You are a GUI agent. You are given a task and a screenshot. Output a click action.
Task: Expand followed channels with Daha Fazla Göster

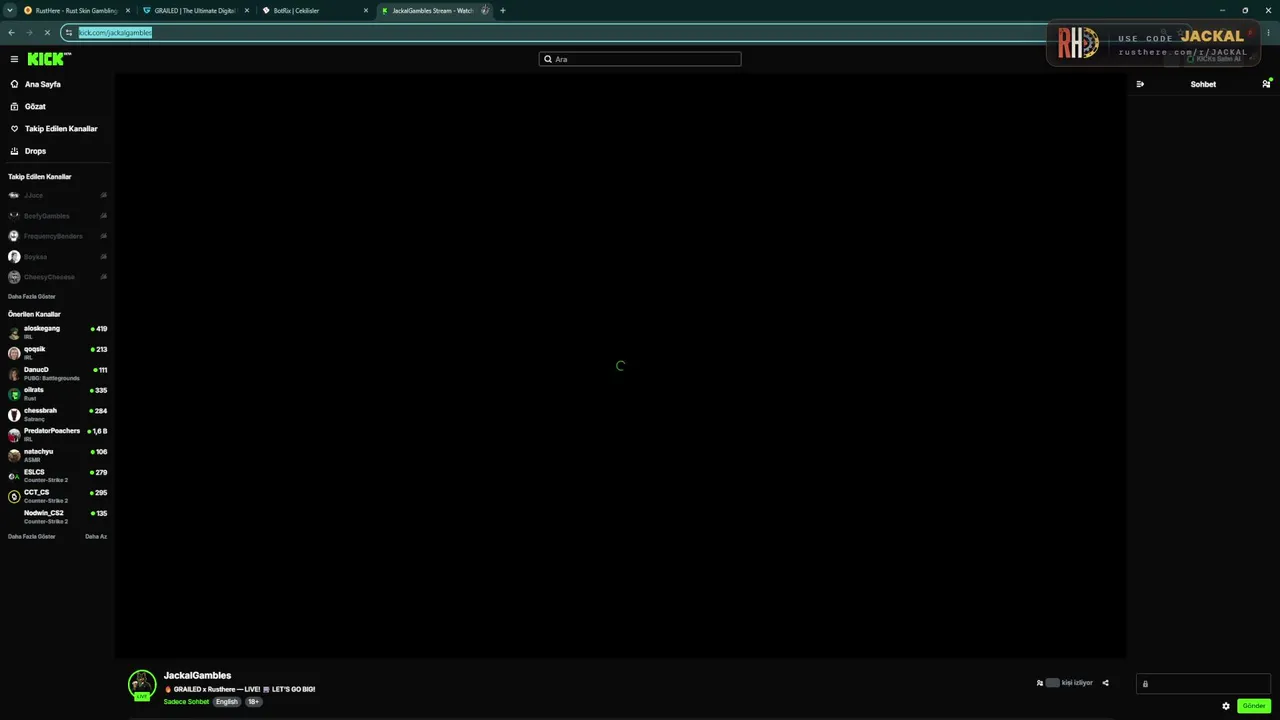coord(32,297)
